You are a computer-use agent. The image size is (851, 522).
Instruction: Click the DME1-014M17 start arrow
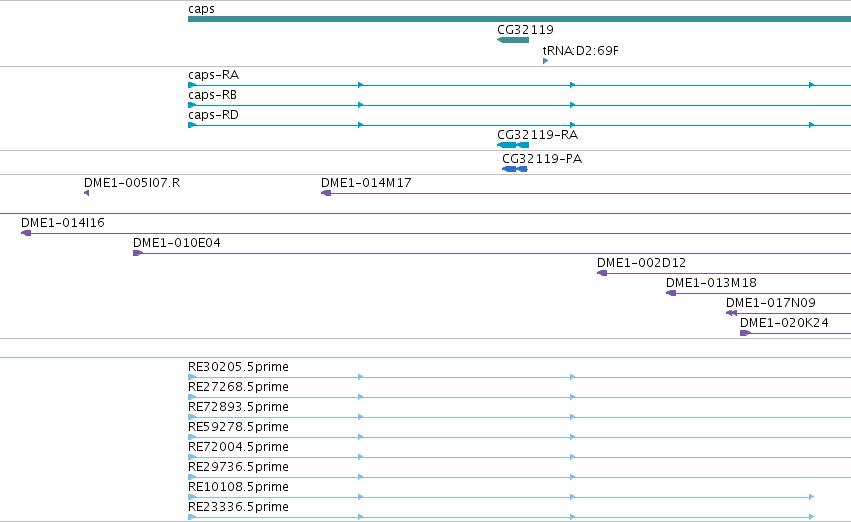[326, 193]
